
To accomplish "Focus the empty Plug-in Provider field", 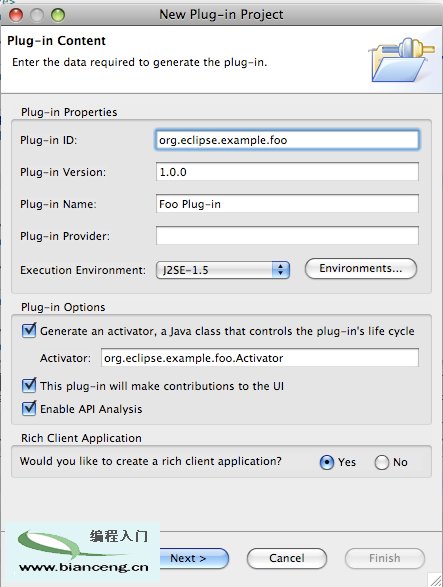I will point(287,235).
